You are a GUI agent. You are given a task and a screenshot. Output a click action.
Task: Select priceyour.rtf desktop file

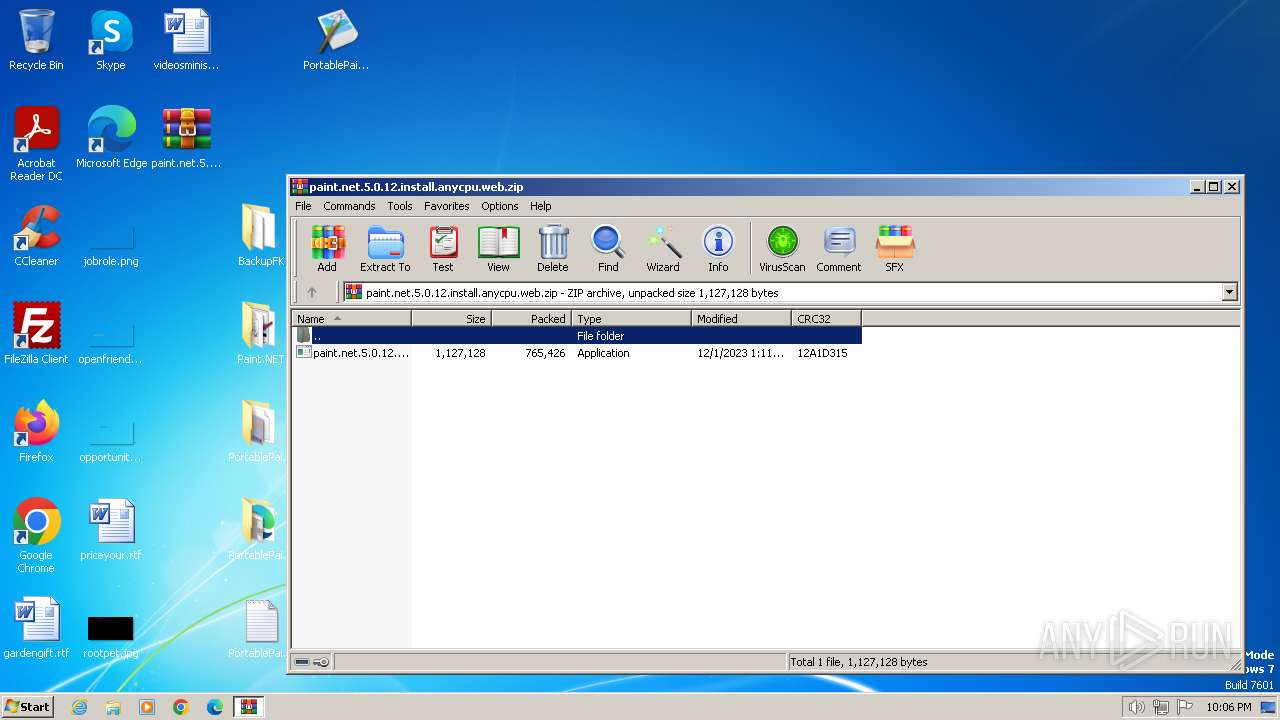[111, 530]
